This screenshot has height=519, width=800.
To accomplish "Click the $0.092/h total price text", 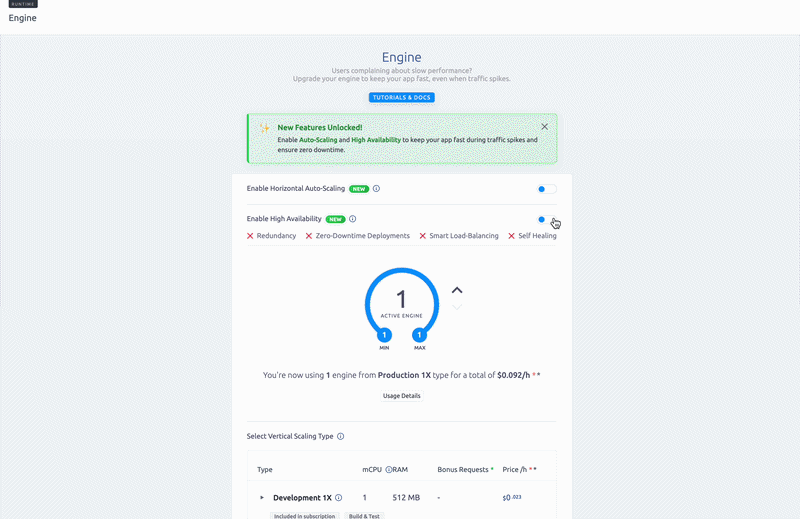I will [x=513, y=375].
